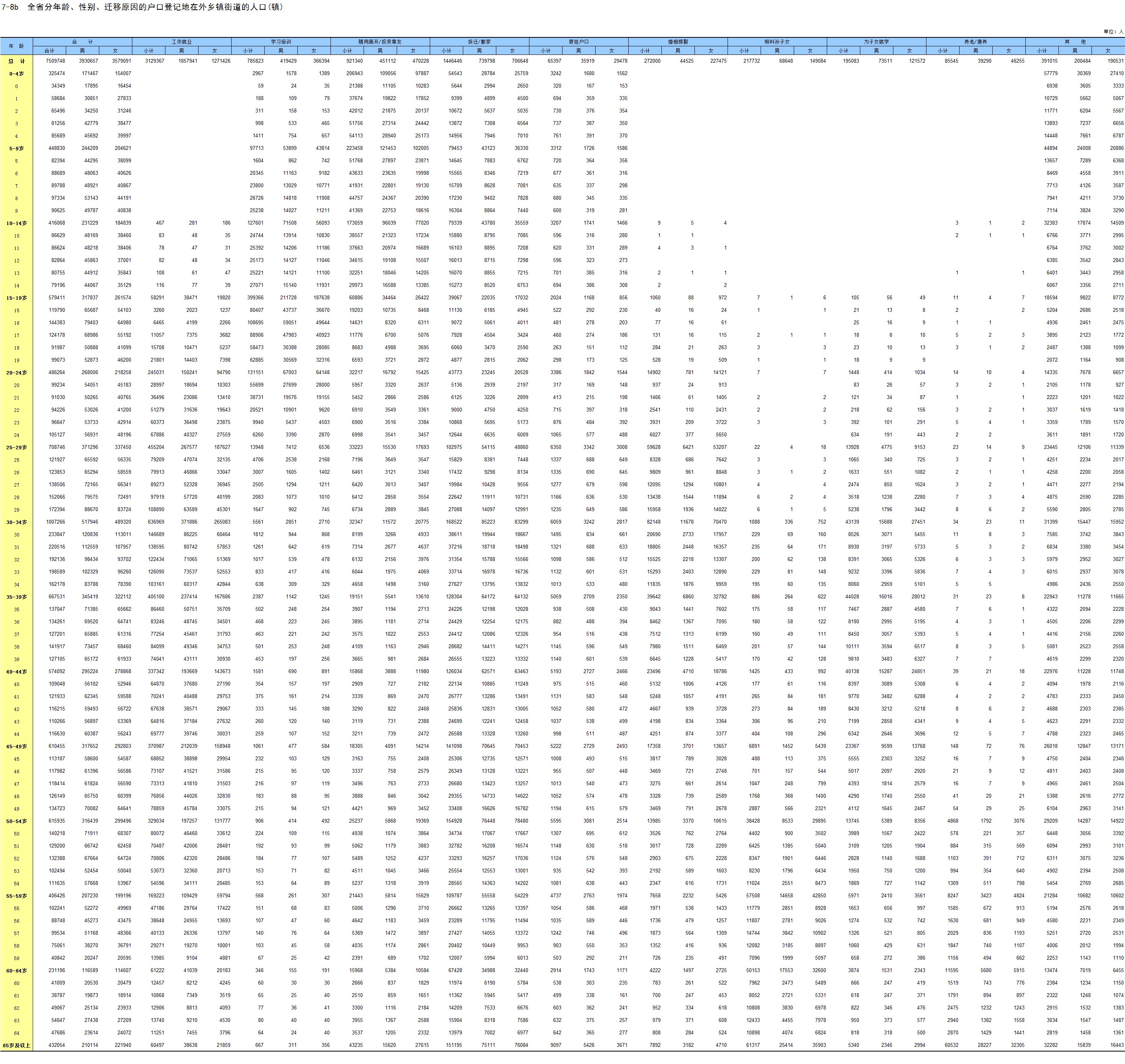1125x1064 pixels.
Task: Click the 婚姻嫁娶 header cell
Action: 678,42
